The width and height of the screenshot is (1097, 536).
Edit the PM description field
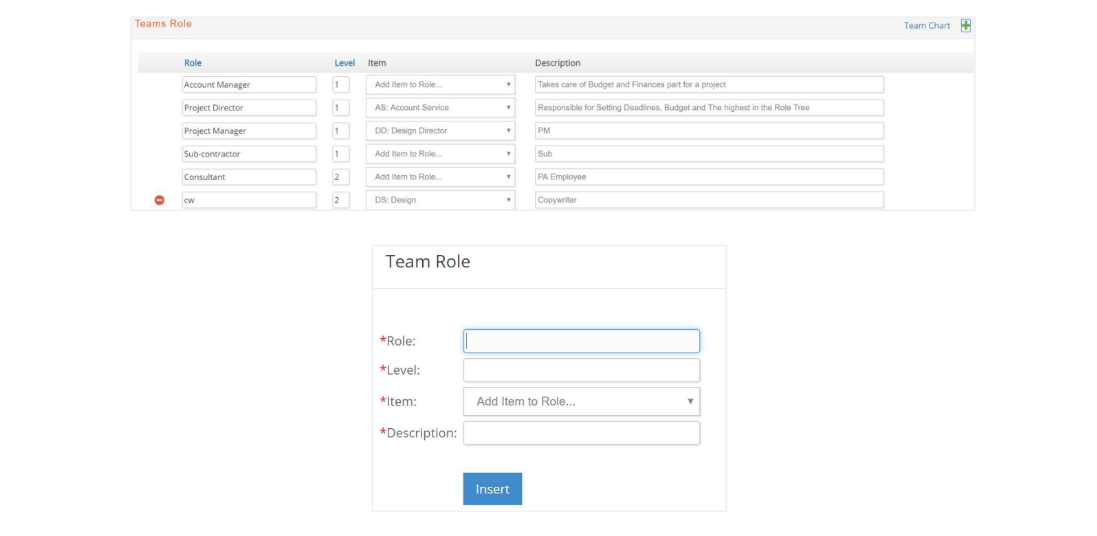[x=709, y=131]
